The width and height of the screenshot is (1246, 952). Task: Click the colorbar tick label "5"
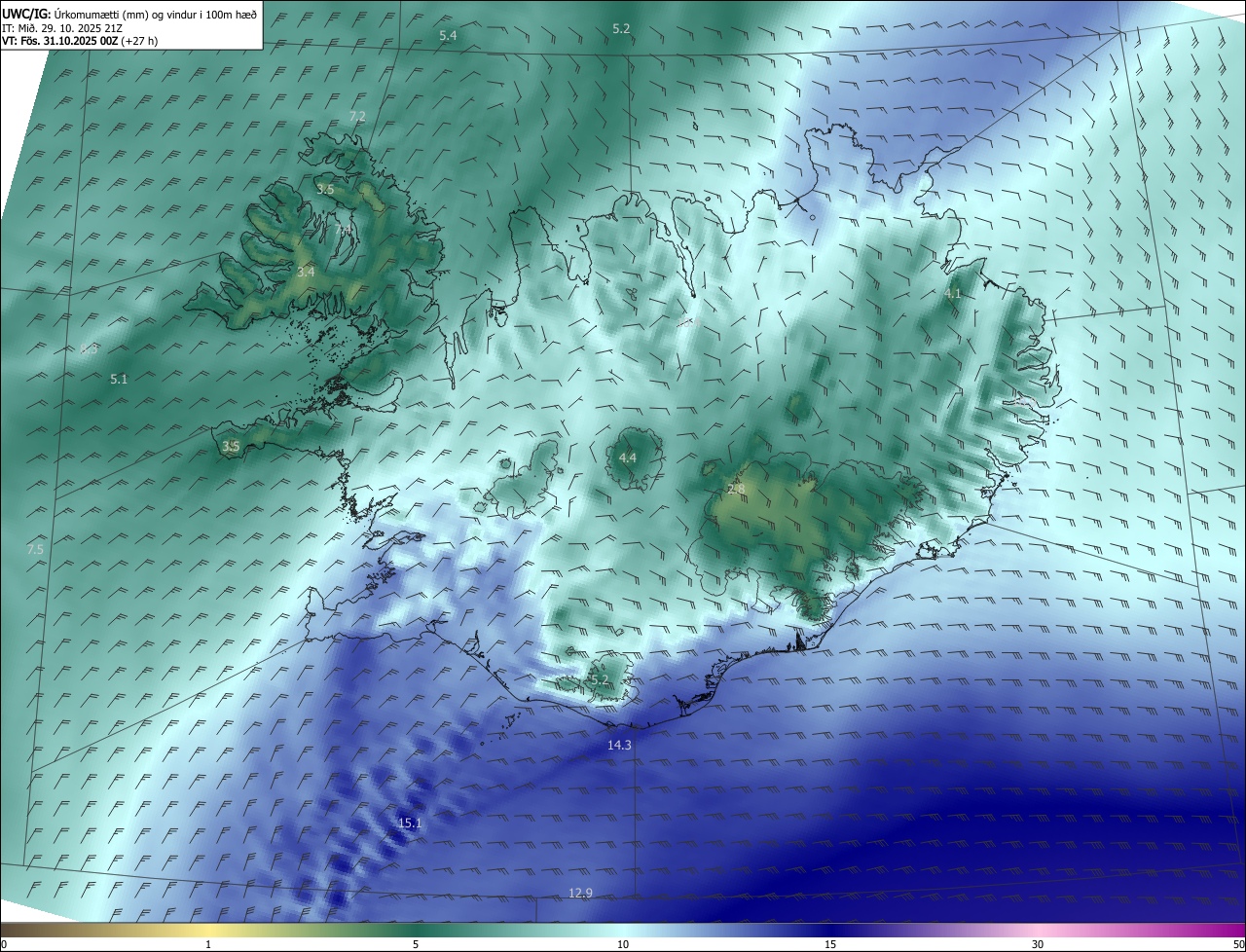(416, 944)
